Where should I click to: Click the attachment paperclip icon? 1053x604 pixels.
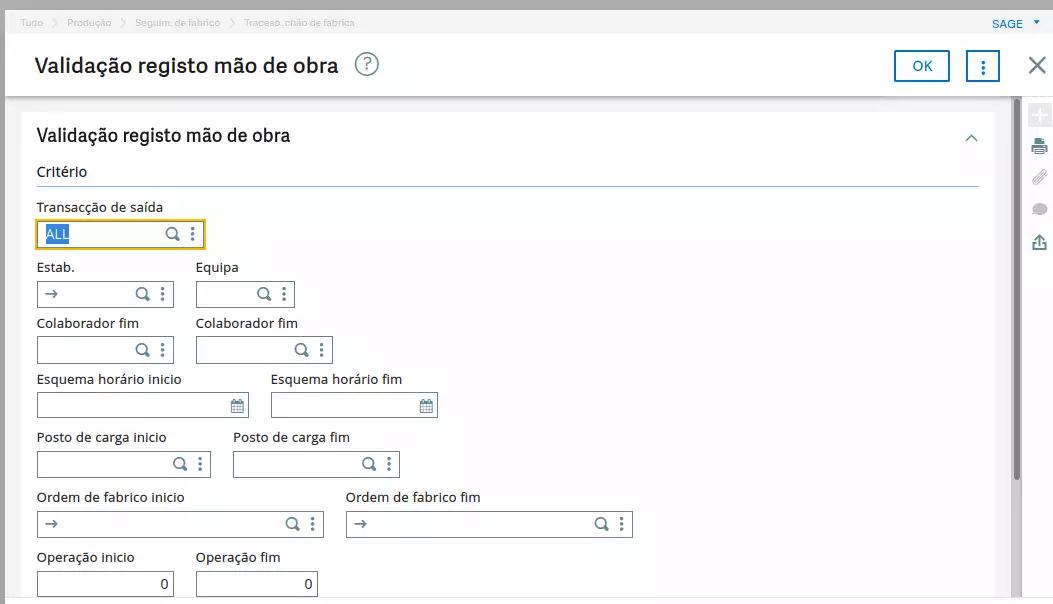(1039, 178)
